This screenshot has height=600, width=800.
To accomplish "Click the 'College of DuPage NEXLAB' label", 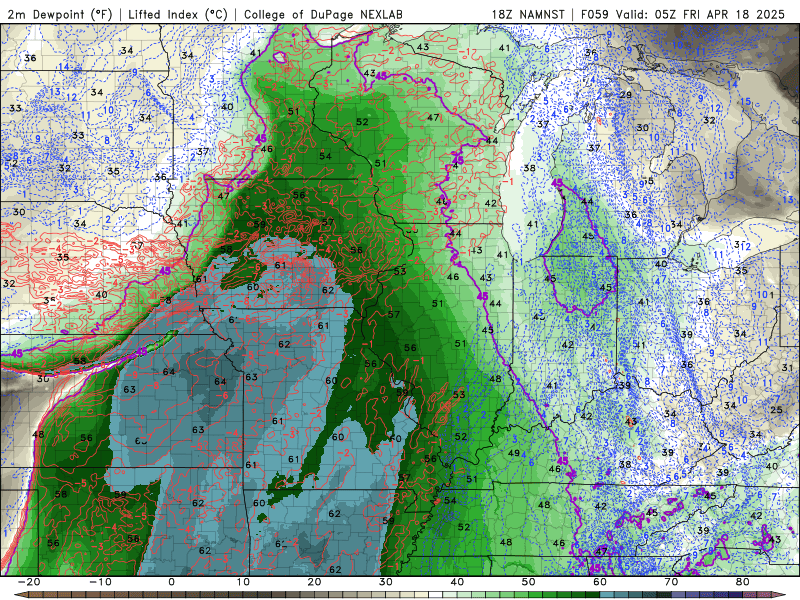I will point(323,14).
